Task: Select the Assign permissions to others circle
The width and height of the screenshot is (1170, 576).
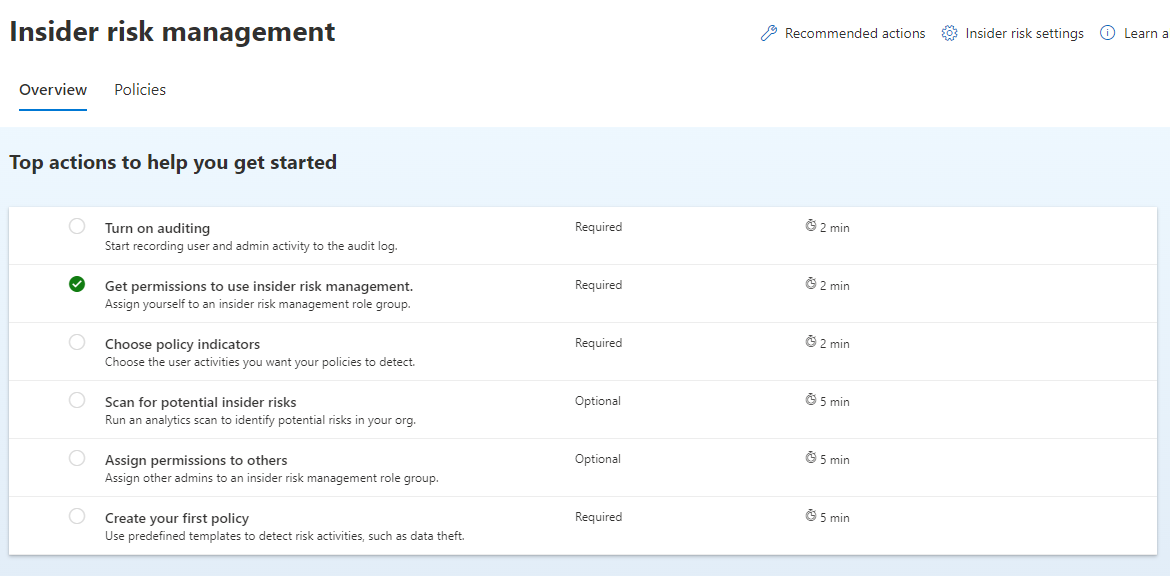Action: pos(77,458)
